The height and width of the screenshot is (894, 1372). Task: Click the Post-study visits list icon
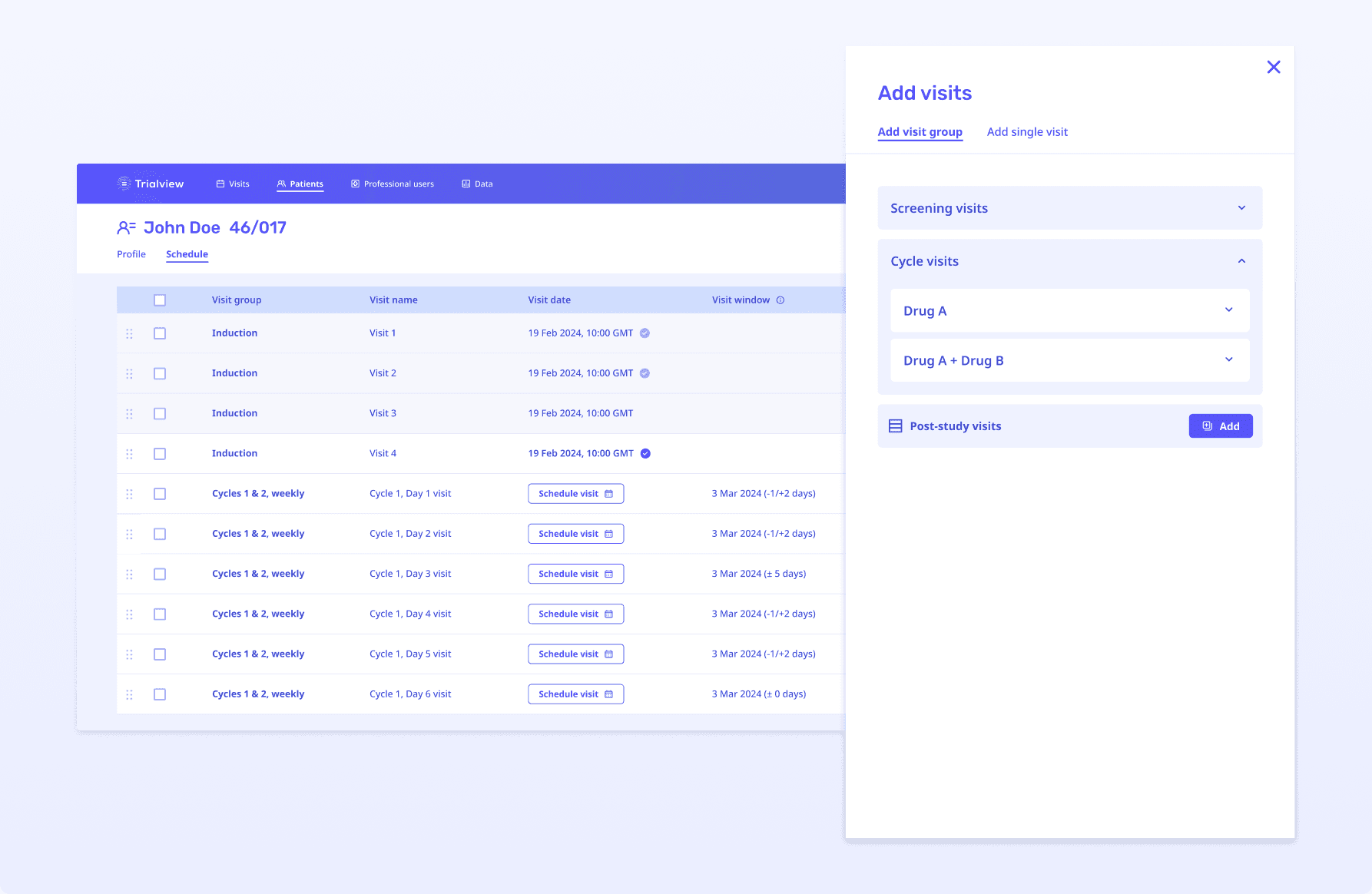896,426
